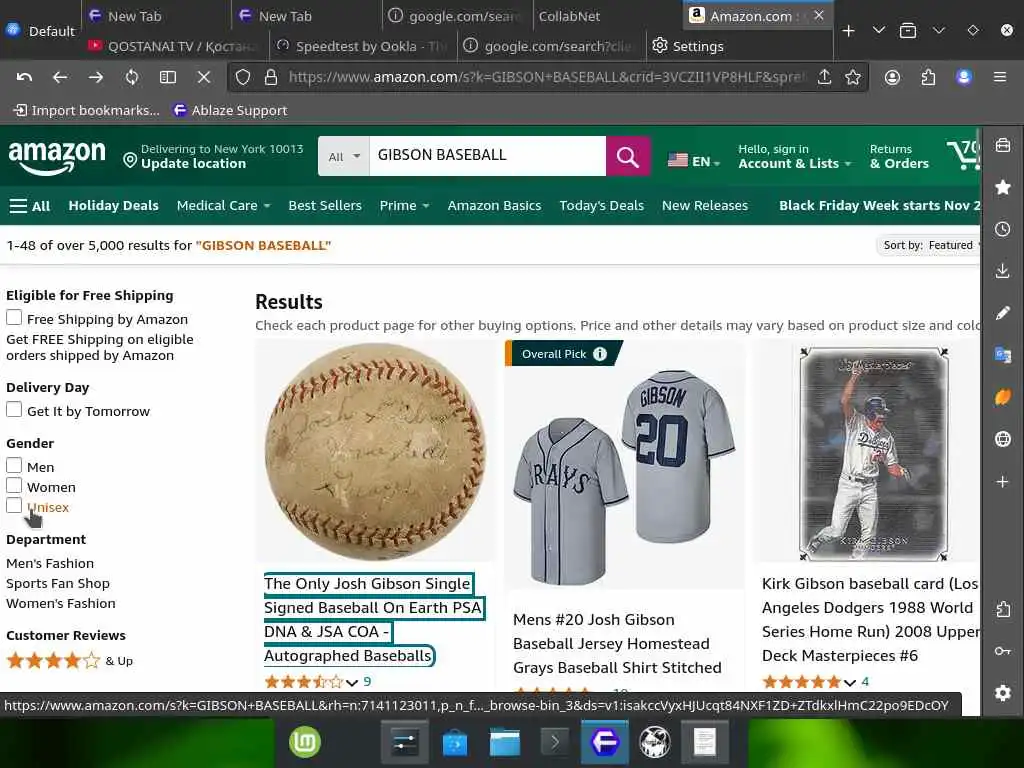Click the padlock site security icon

[x=271, y=77]
